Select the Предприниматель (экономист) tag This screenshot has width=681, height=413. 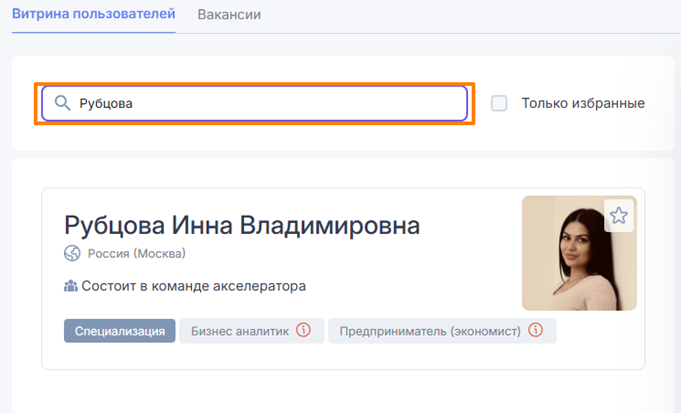click(x=430, y=331)
